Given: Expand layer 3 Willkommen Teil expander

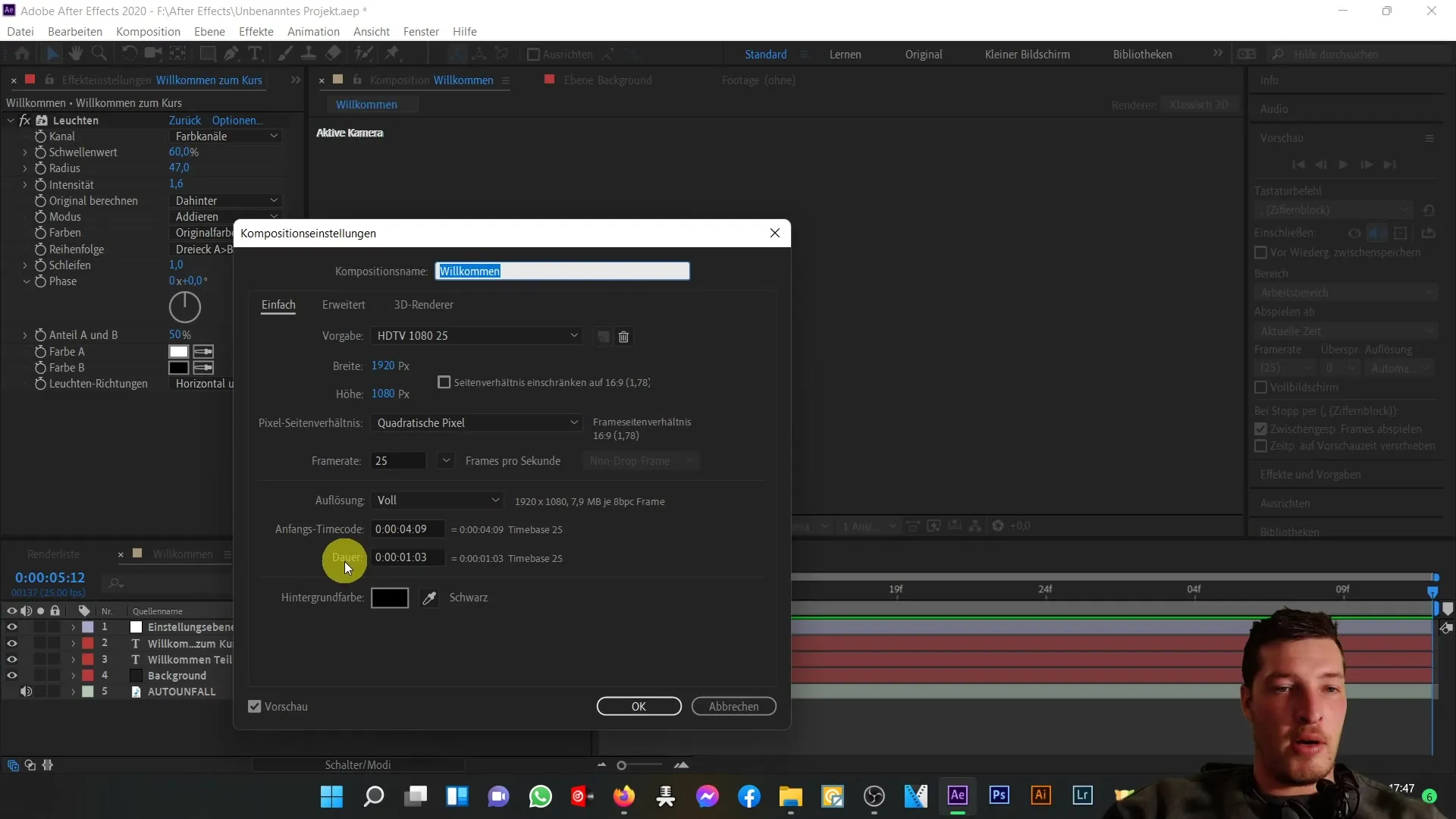Looking at the screenshot, I should coord(72,659).
